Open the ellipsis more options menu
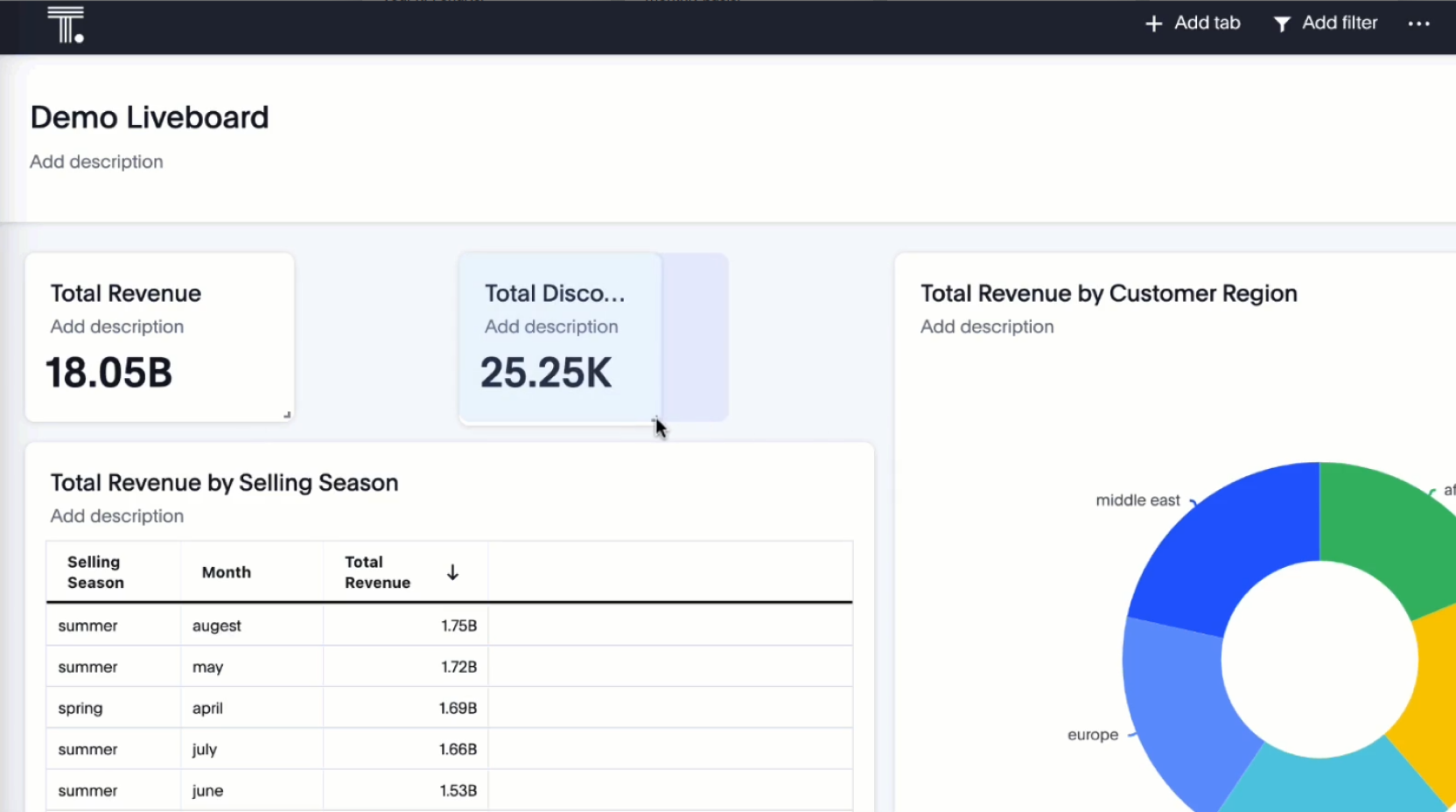 1418,25
